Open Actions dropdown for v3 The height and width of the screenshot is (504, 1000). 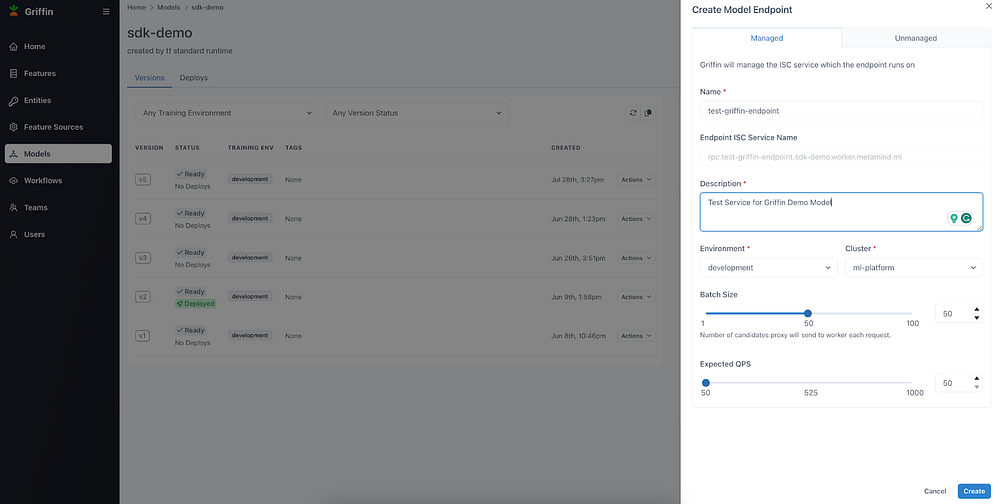636,258
